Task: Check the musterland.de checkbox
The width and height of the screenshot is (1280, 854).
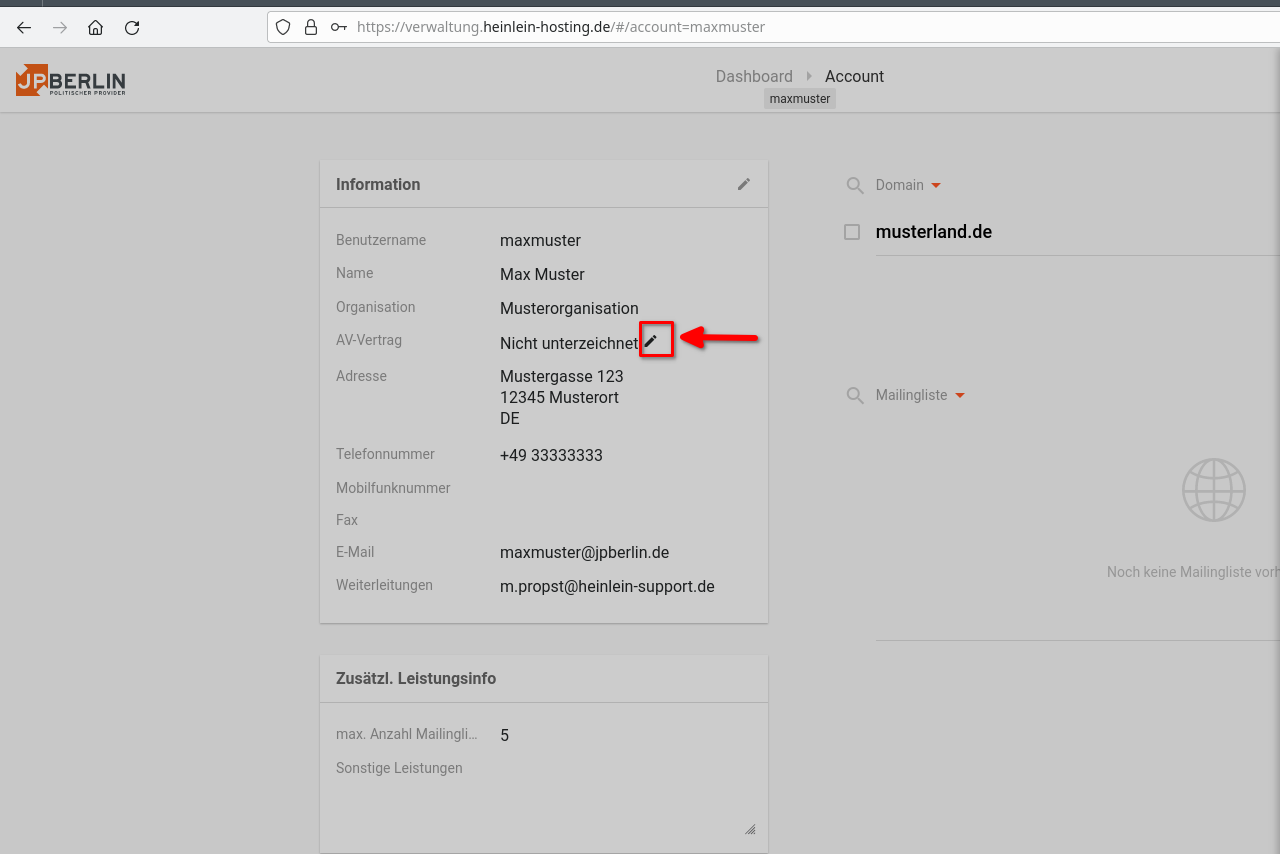Action: [x=852, y=231]
